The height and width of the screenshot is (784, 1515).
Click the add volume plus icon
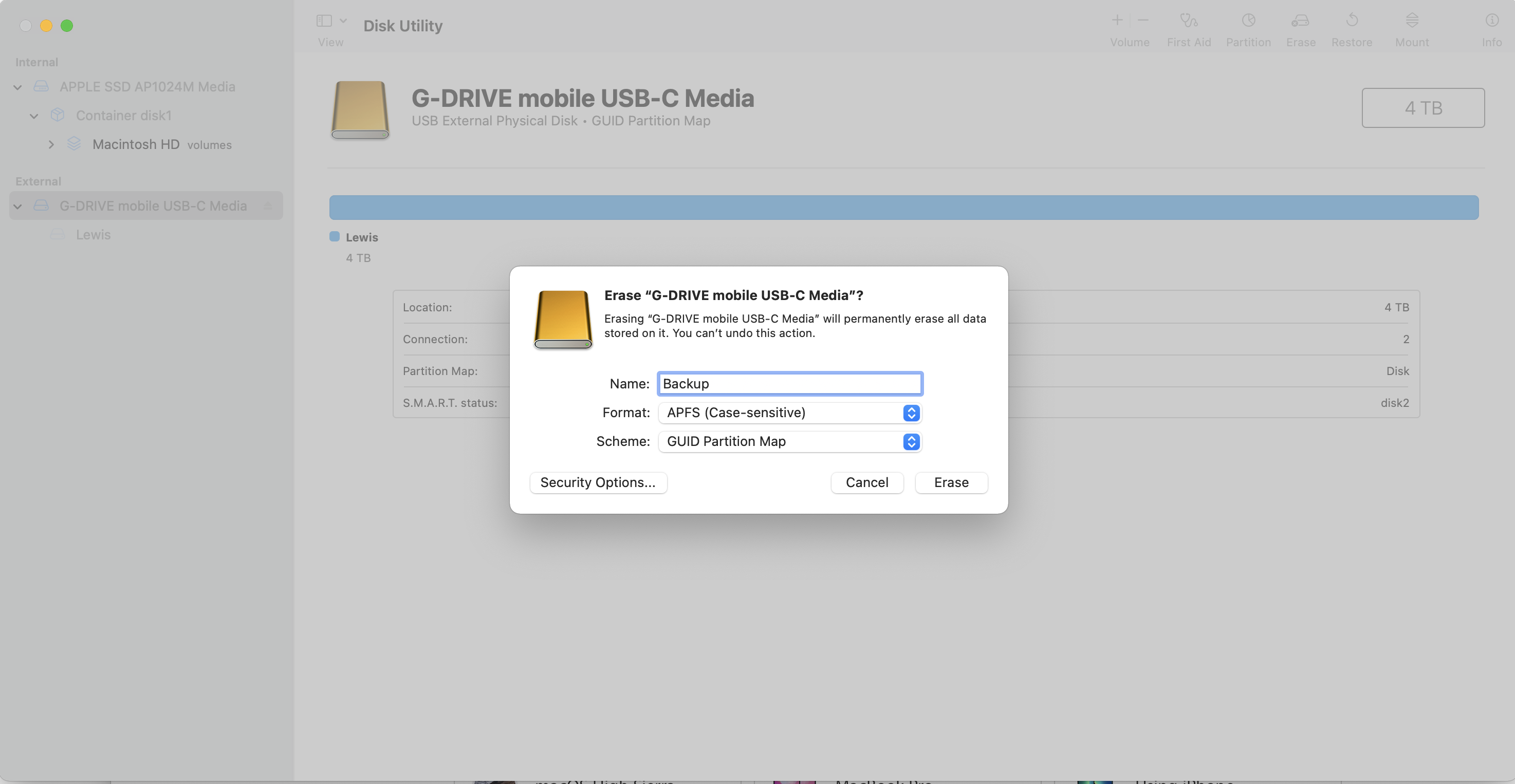tap(1117, 21)
